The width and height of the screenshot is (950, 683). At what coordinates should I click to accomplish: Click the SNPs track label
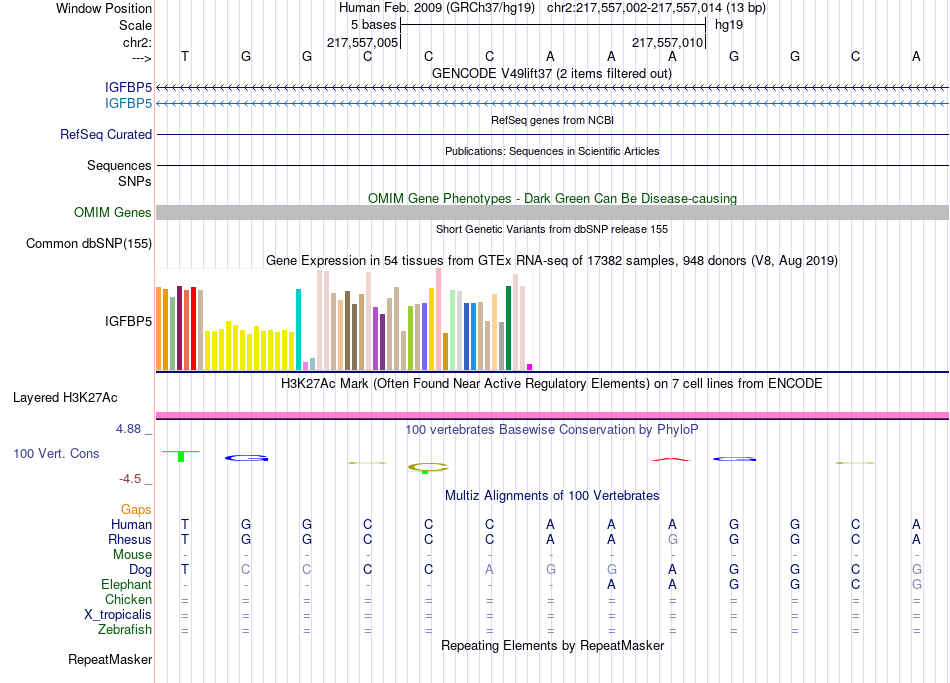(x=135, y=181)
